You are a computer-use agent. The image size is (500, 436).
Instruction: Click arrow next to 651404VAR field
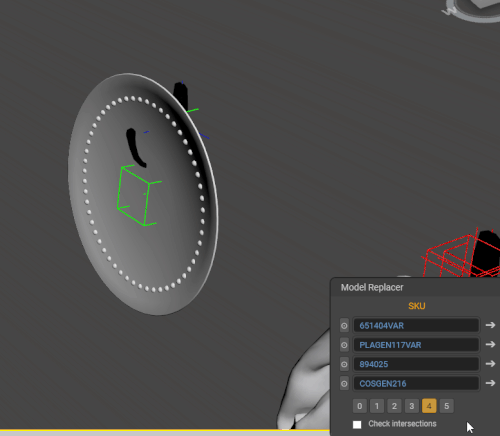(490, 325)
